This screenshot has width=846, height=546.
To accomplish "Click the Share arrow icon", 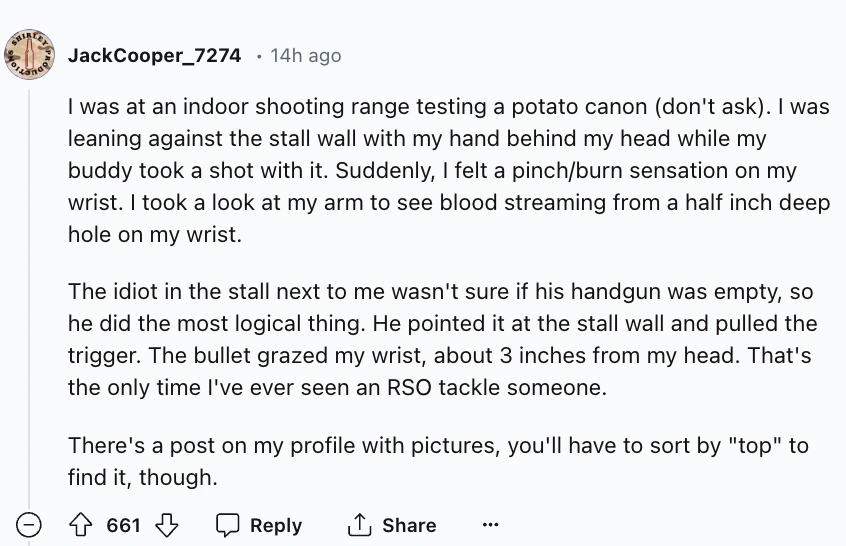I will (357, 525).
